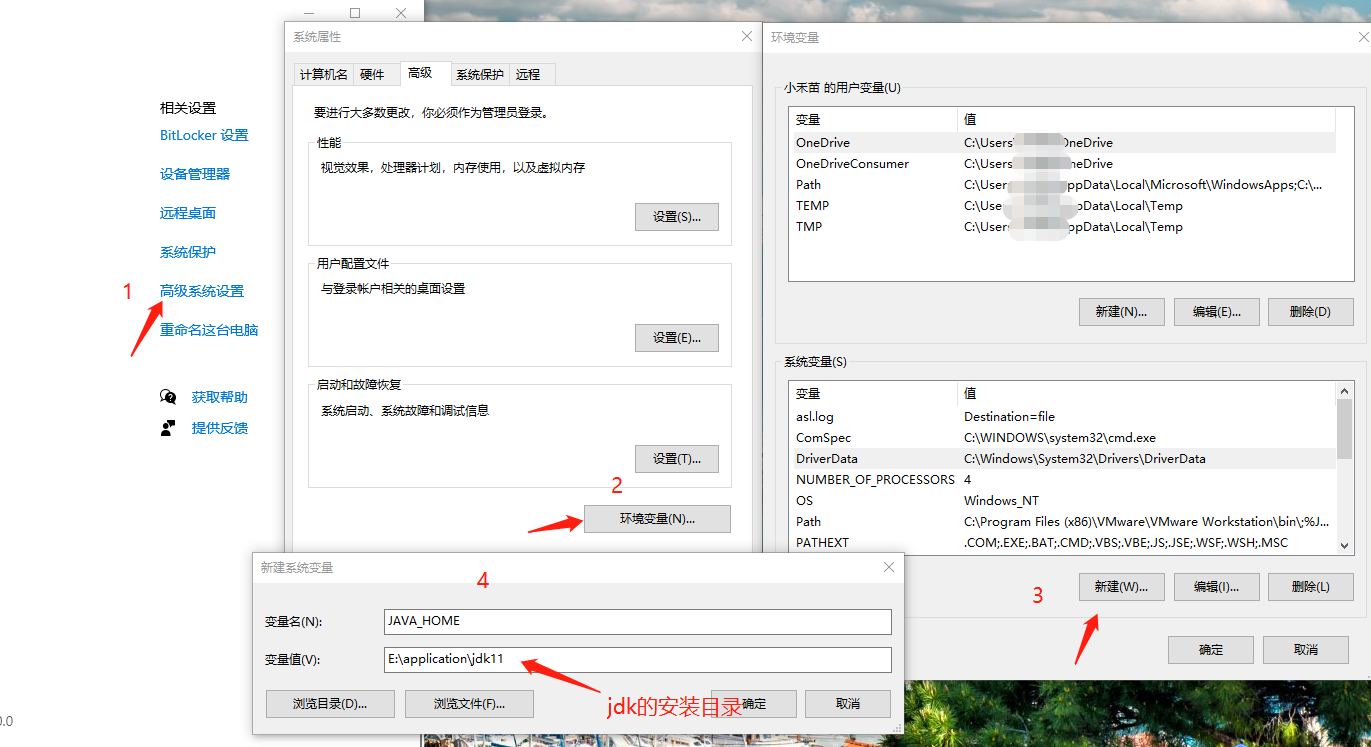
Task: Select the DriverData system variable row
Action: 1064,459
